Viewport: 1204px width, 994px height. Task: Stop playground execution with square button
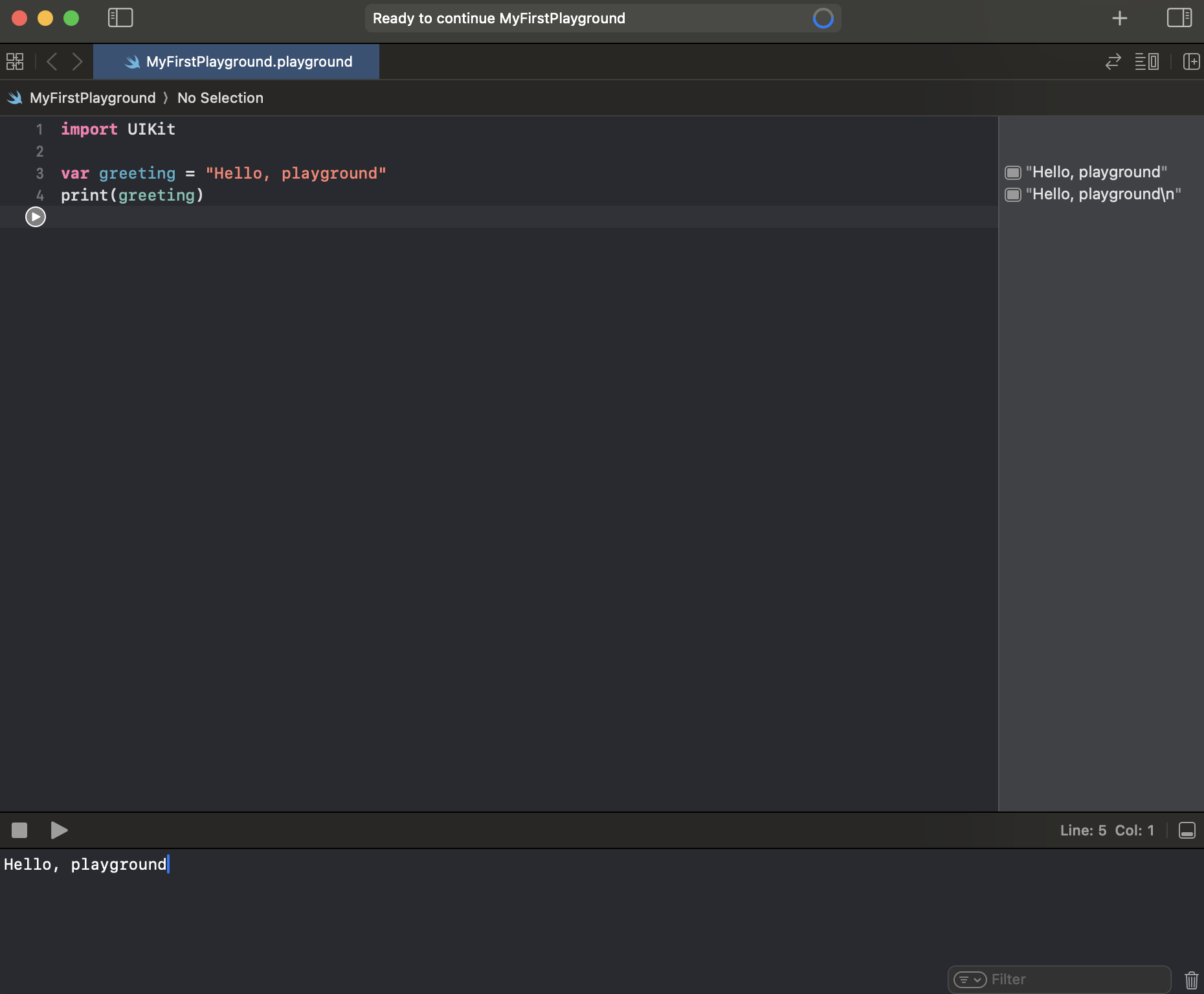[x=19, y=830]
